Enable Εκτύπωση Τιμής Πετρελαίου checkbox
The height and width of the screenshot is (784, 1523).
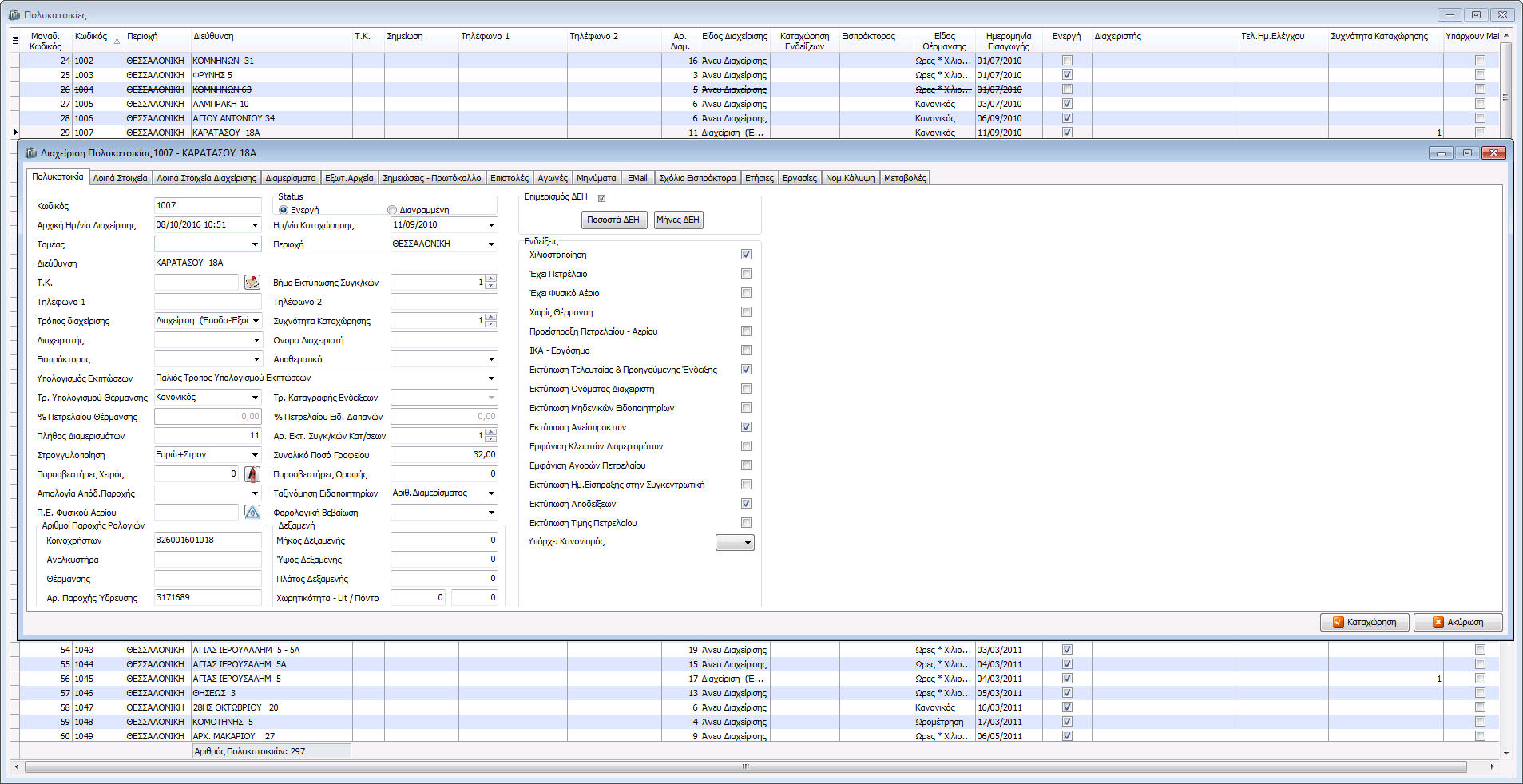pyautogui.click(x=746, y=523)
